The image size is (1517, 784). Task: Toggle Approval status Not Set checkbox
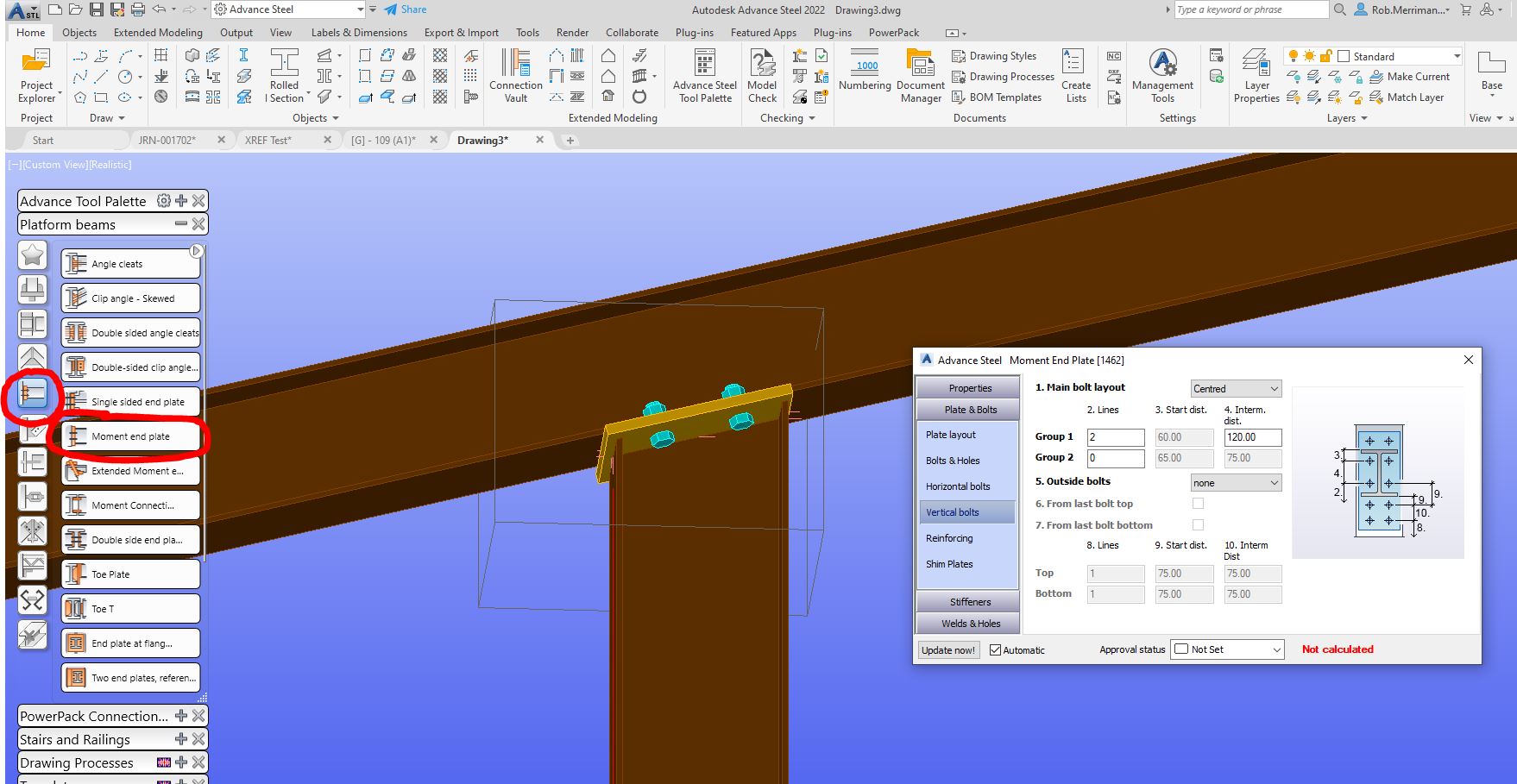point(1182,649)
